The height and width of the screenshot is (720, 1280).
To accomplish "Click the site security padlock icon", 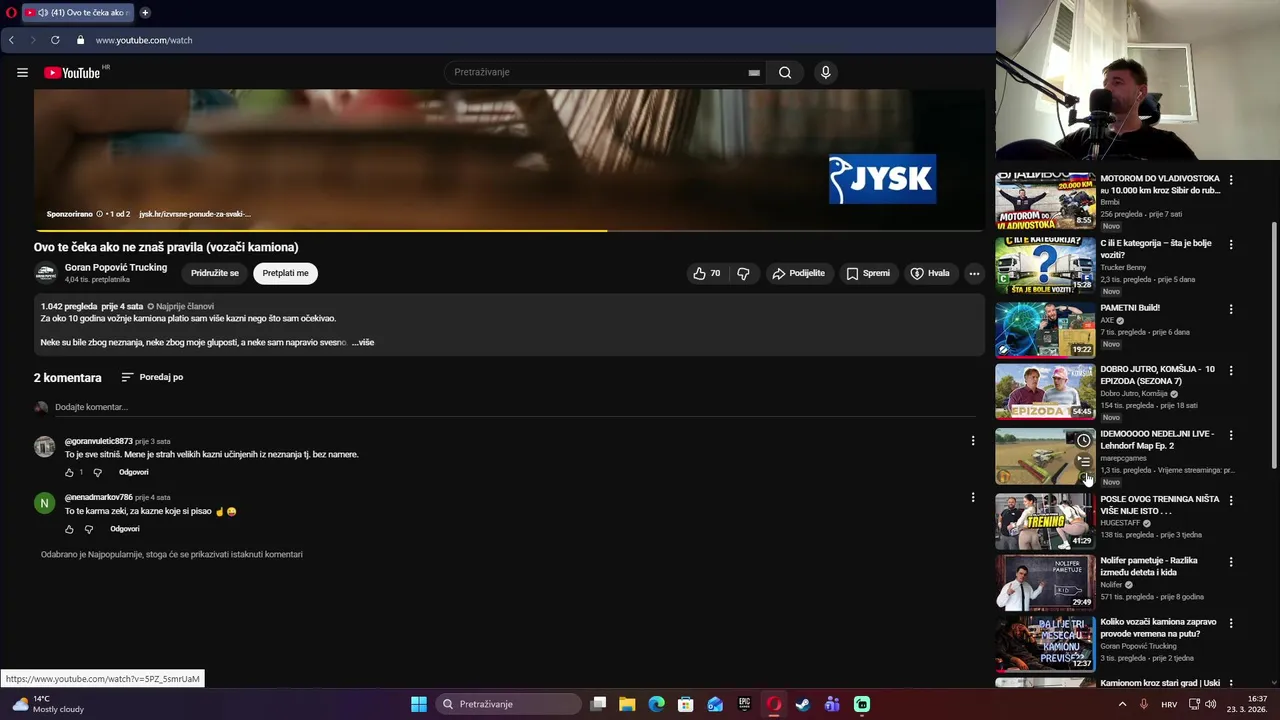I will (80, 40).
